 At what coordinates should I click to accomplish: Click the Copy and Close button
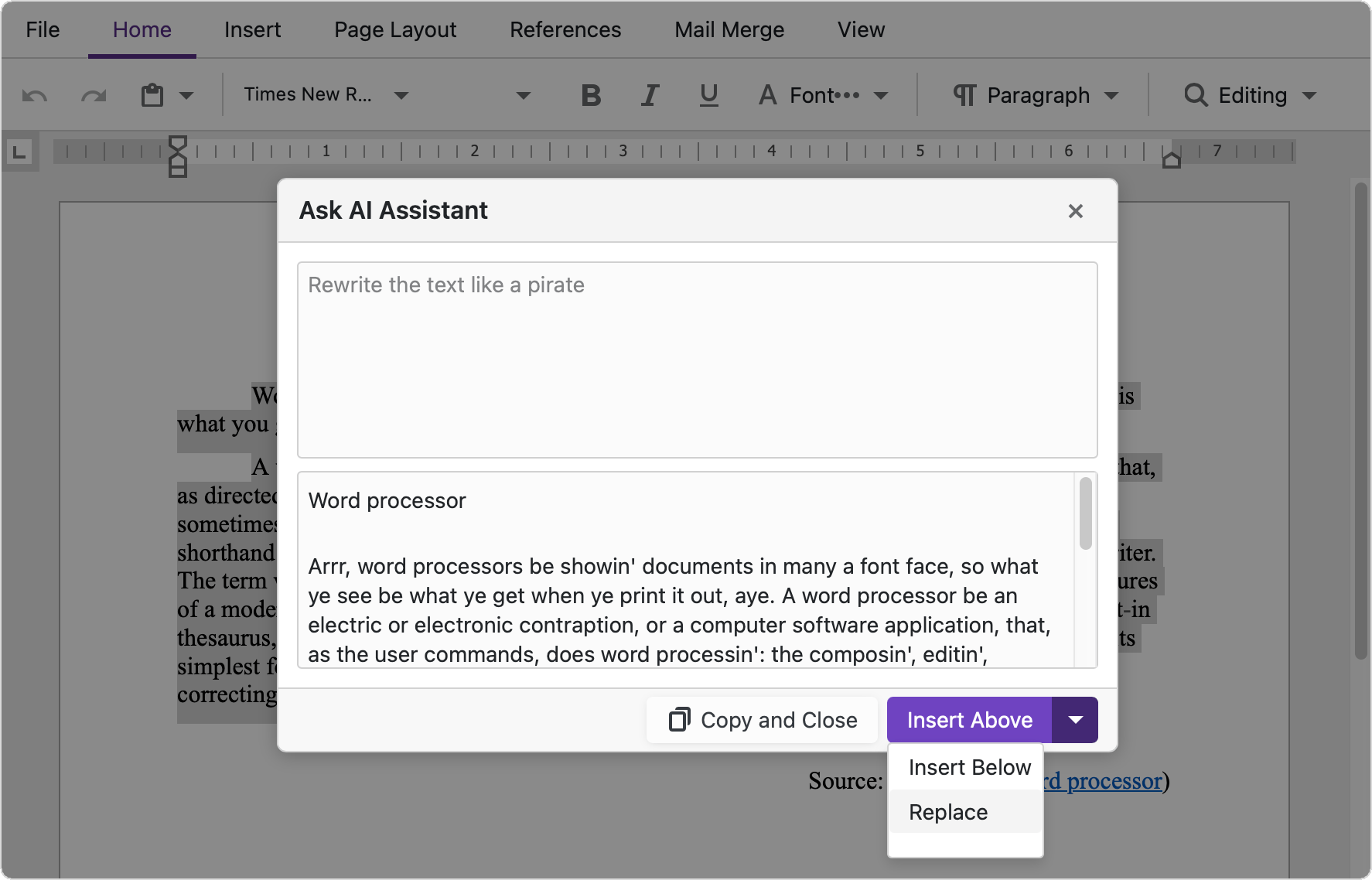tap(761, 719)
